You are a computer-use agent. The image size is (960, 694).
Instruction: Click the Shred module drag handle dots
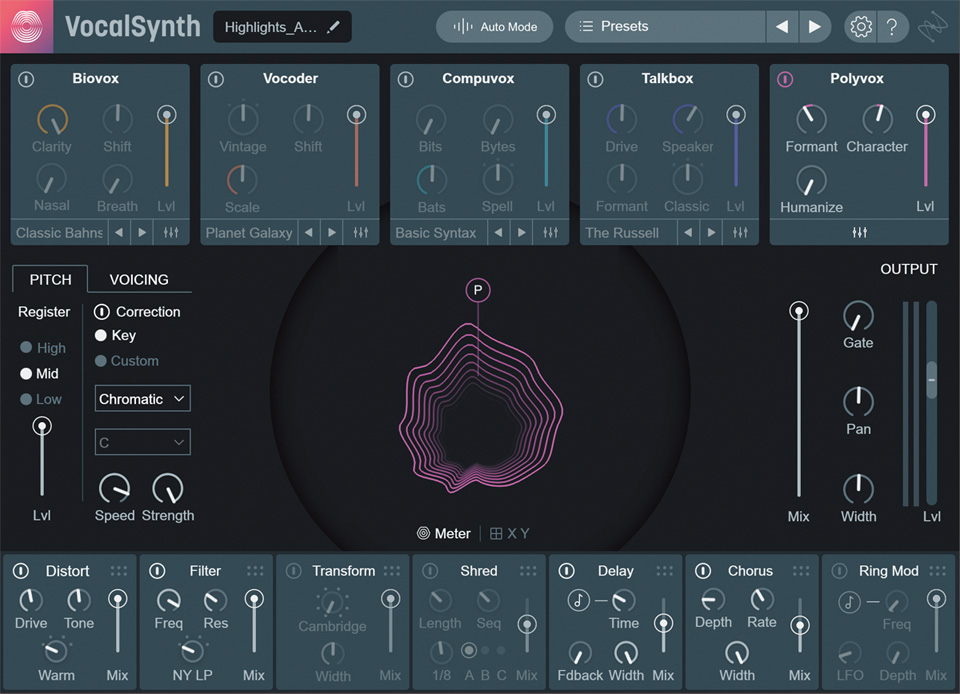click(528, 571)
